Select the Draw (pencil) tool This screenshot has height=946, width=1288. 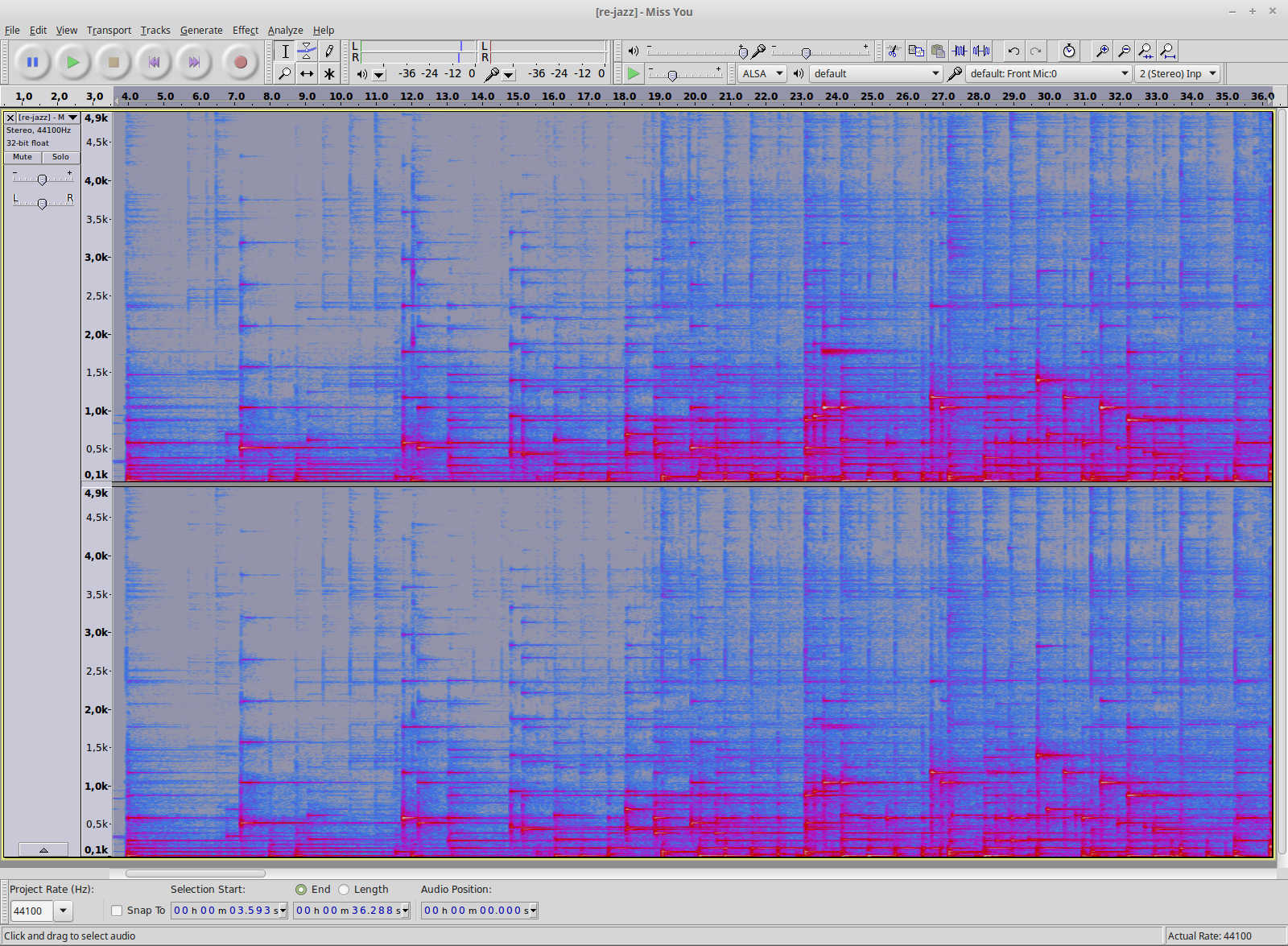[x=328, y=51]
